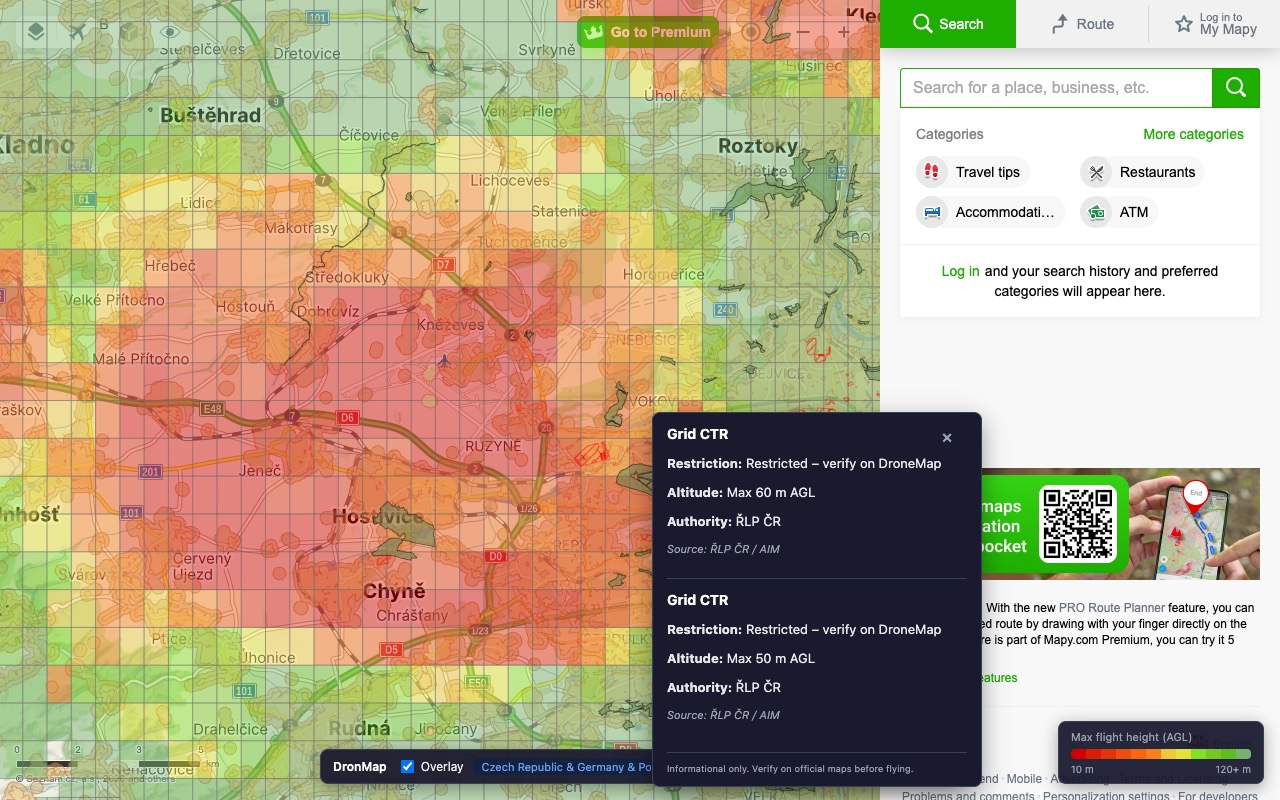Select the Travel tips category
The height and width of the screenshot is (800, 1280).
tap(973, 172)
